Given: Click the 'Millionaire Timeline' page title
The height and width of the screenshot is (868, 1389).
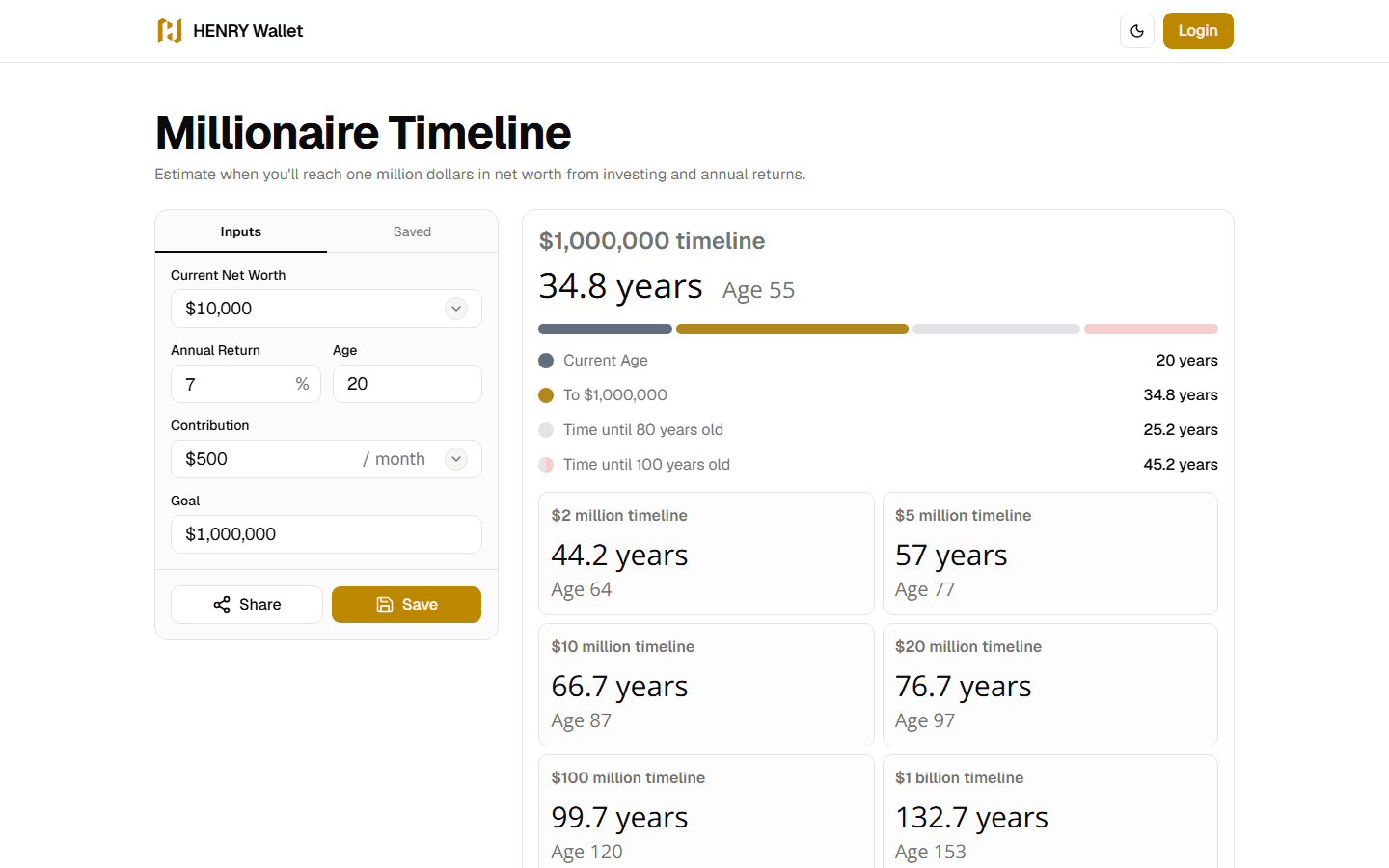Looking at the screenshot, I should [x=363, y=133].
